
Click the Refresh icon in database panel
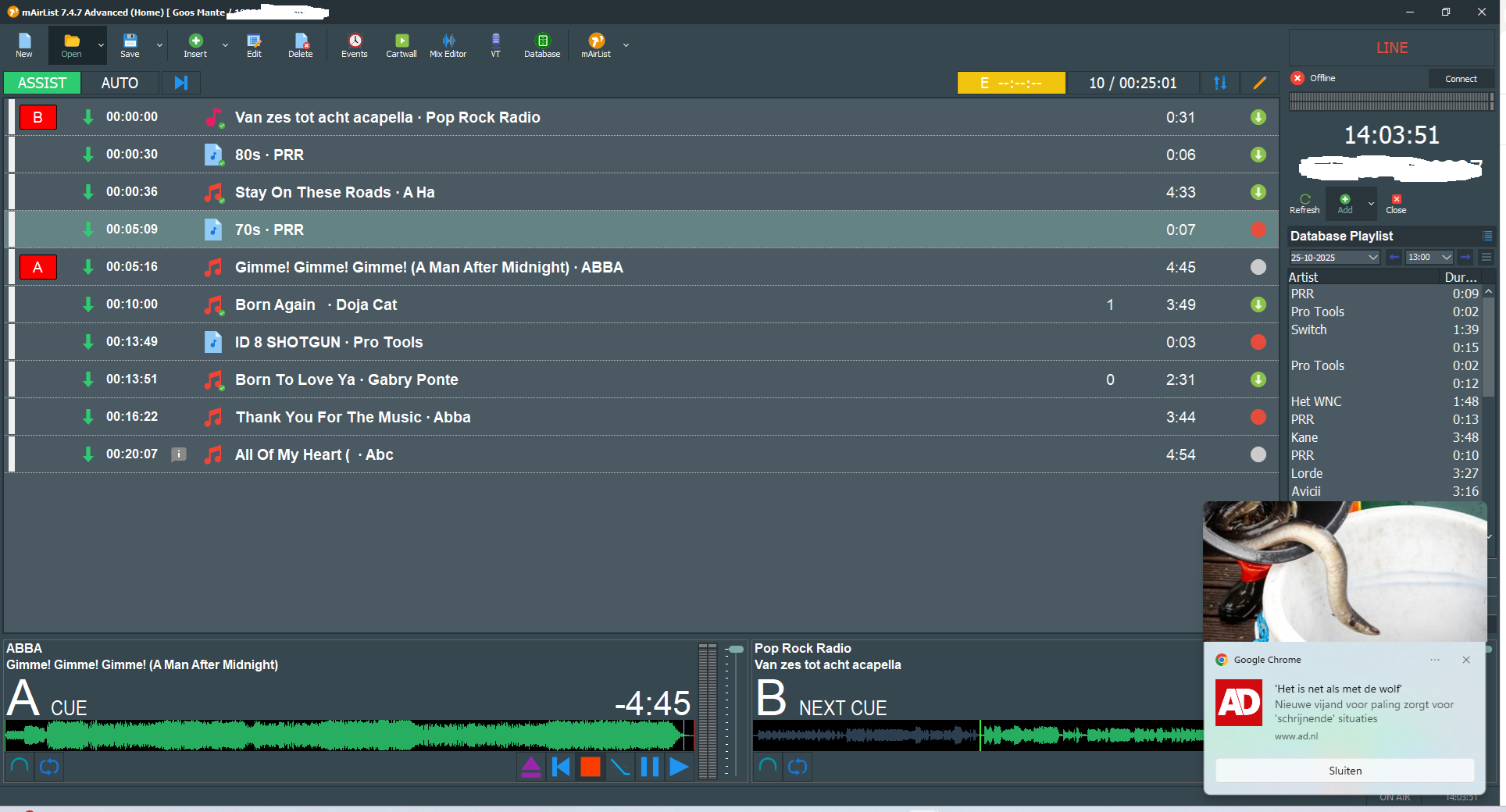click(x=1304, y=204)
